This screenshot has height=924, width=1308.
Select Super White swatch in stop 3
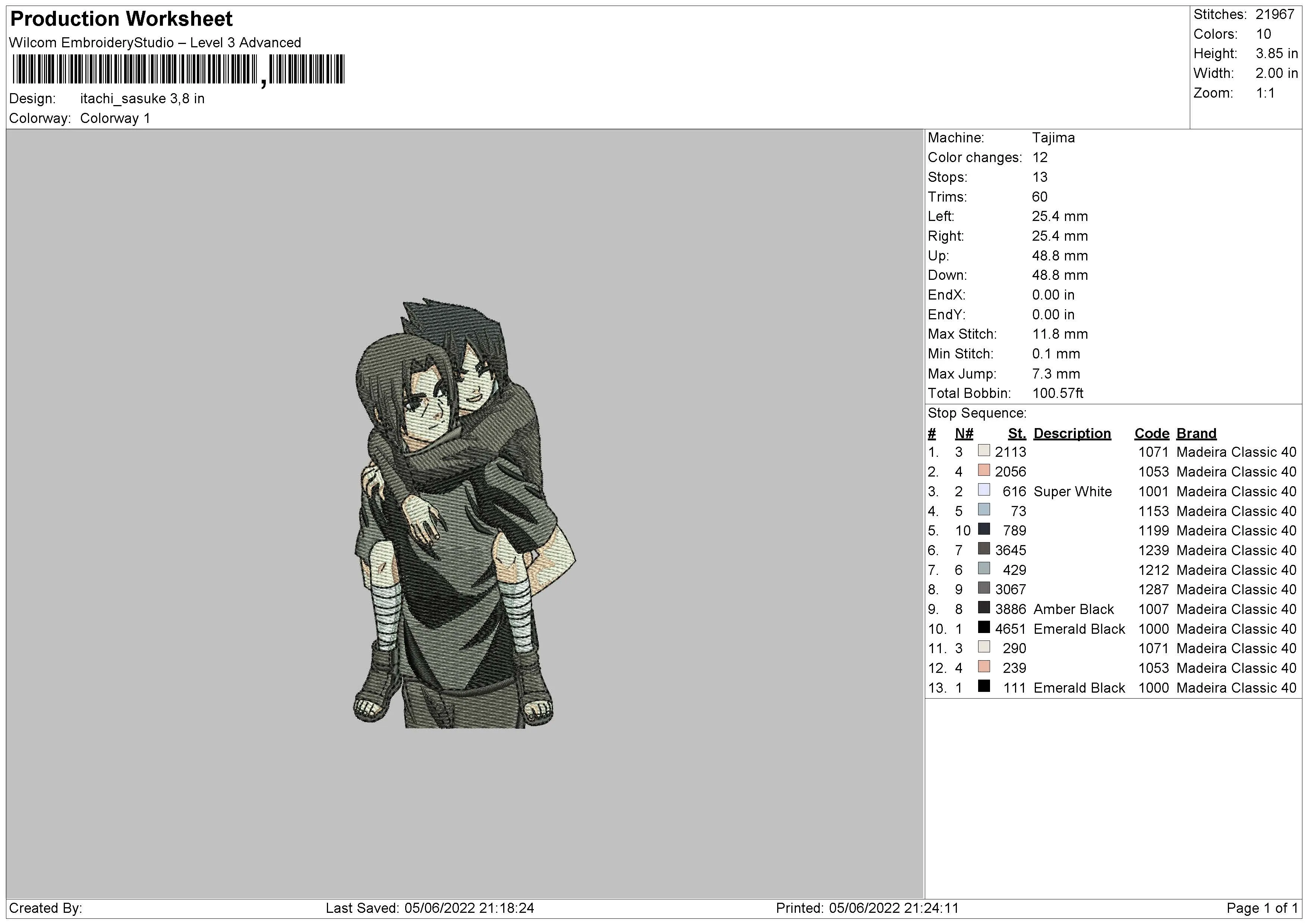pyautogui.click(x=984, y=490)
